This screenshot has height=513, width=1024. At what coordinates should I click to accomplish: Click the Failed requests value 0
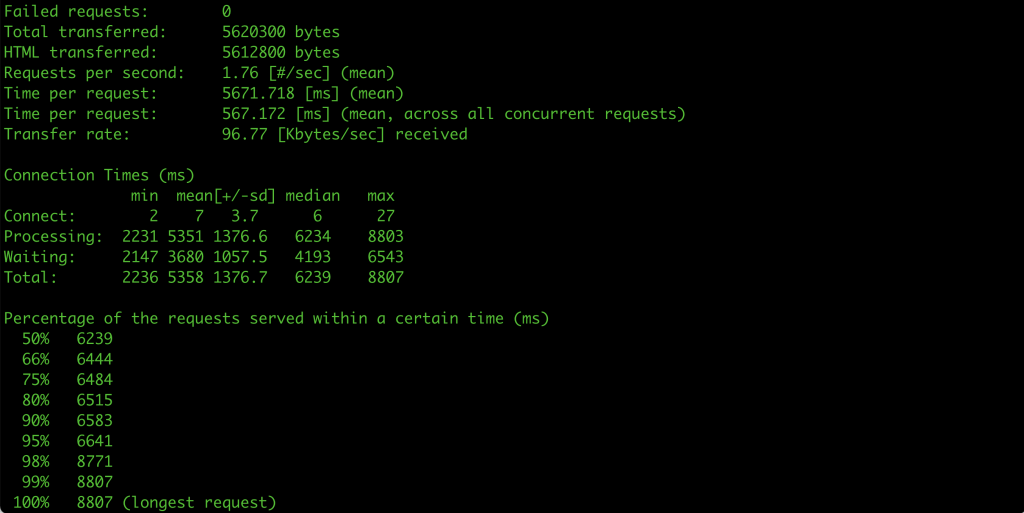(227, 11)
